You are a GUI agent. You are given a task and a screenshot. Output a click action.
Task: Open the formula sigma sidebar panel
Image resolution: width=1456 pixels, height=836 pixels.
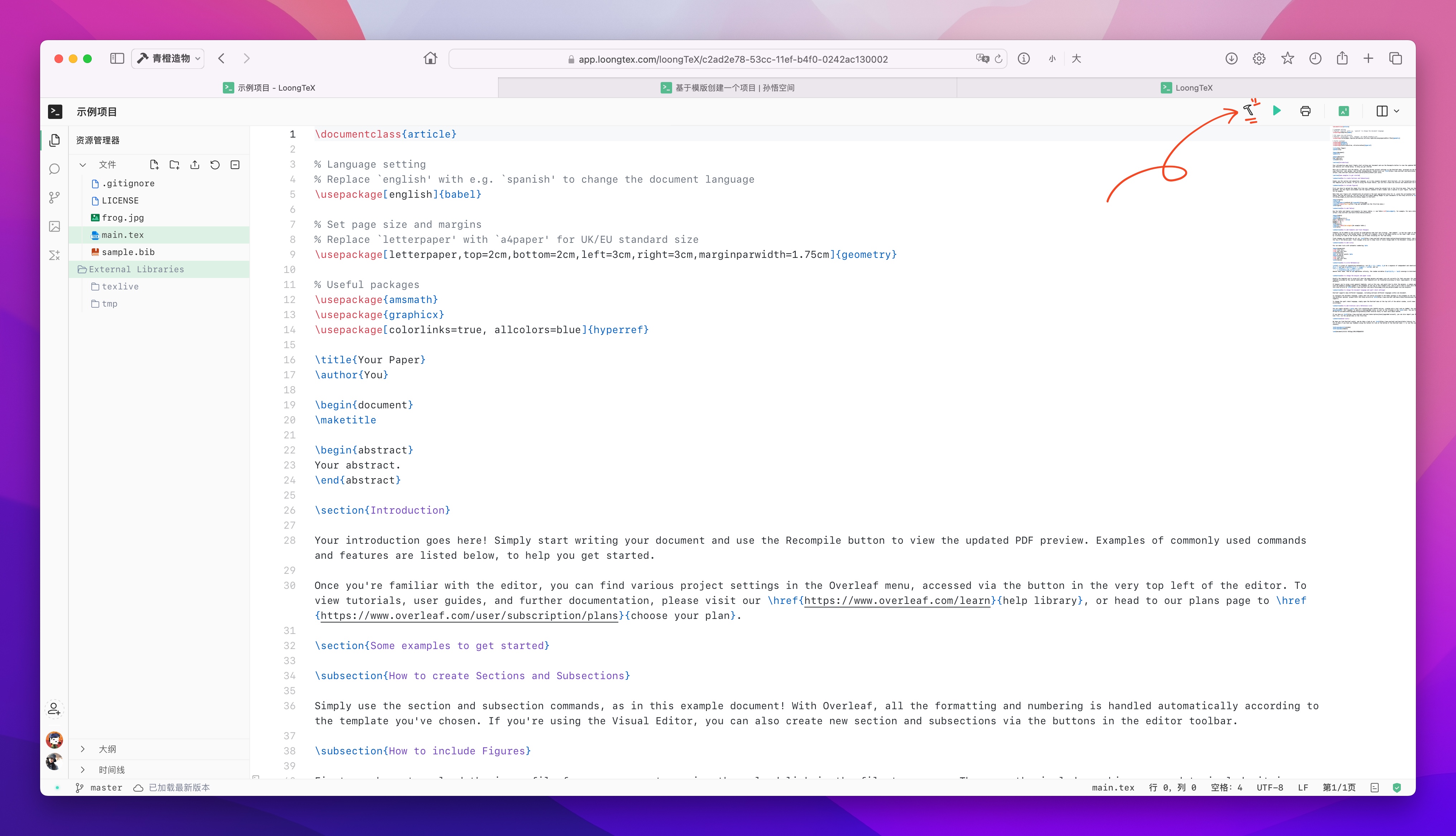pos(54,255)
